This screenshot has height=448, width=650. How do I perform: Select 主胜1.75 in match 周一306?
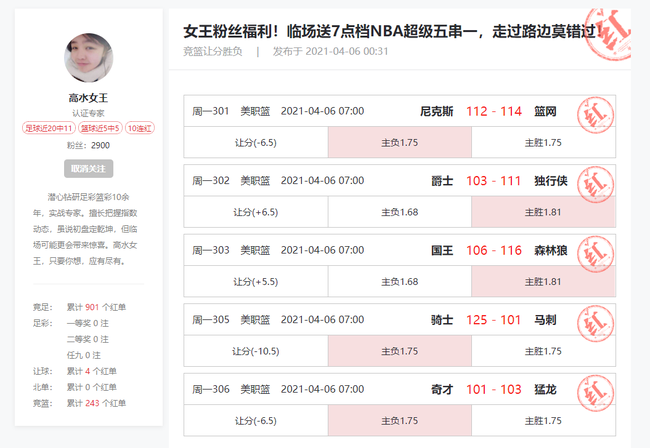click(543, 421)
